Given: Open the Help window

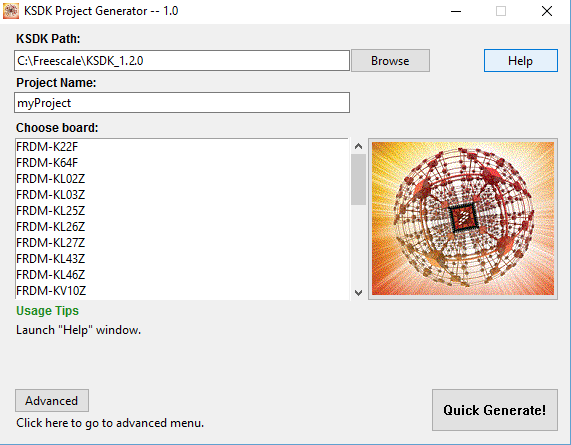Looking at the screenshot, I should point(520,60).
